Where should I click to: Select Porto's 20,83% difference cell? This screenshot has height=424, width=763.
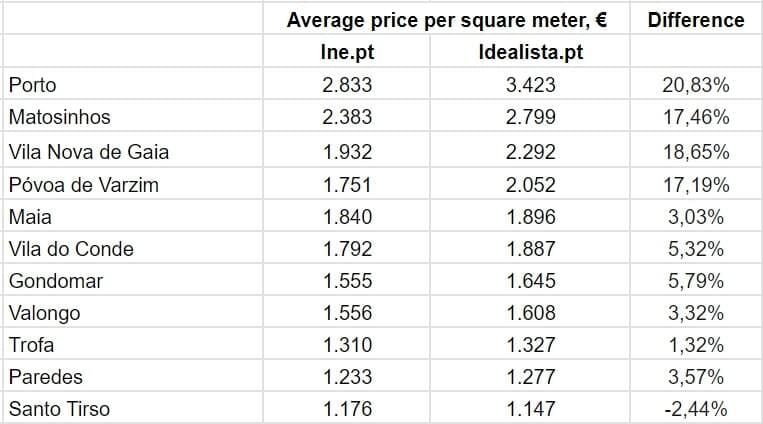tap(696, 85)
